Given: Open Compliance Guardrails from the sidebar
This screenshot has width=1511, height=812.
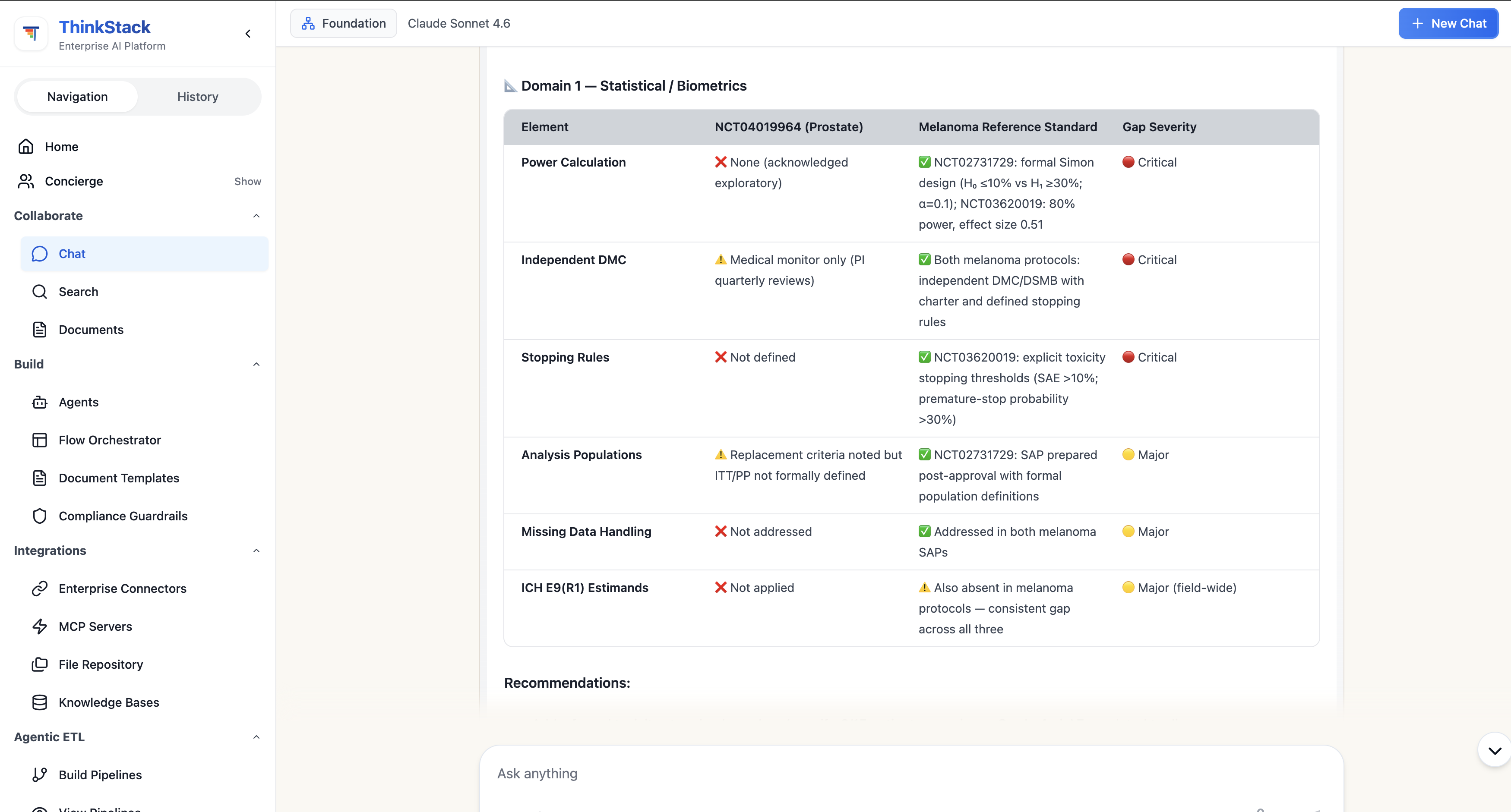Looking at the screenshot, I should (144, 516).
